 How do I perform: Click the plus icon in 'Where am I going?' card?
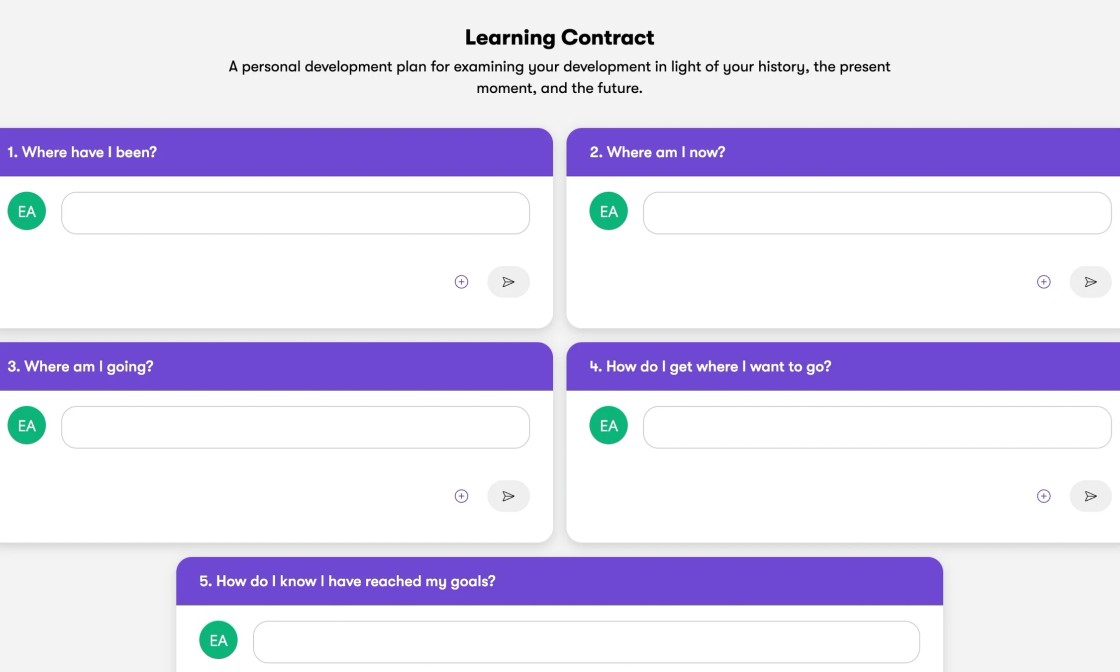(461, 496)
